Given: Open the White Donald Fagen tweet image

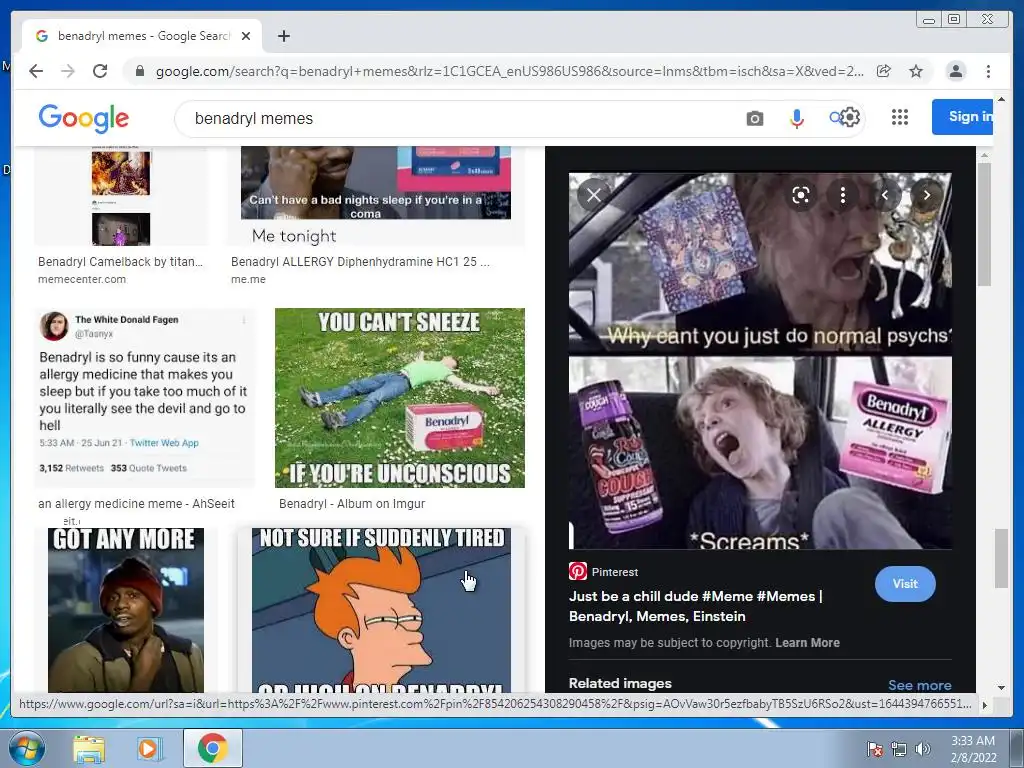Looking at the screenshot, I should click(144, 398).
